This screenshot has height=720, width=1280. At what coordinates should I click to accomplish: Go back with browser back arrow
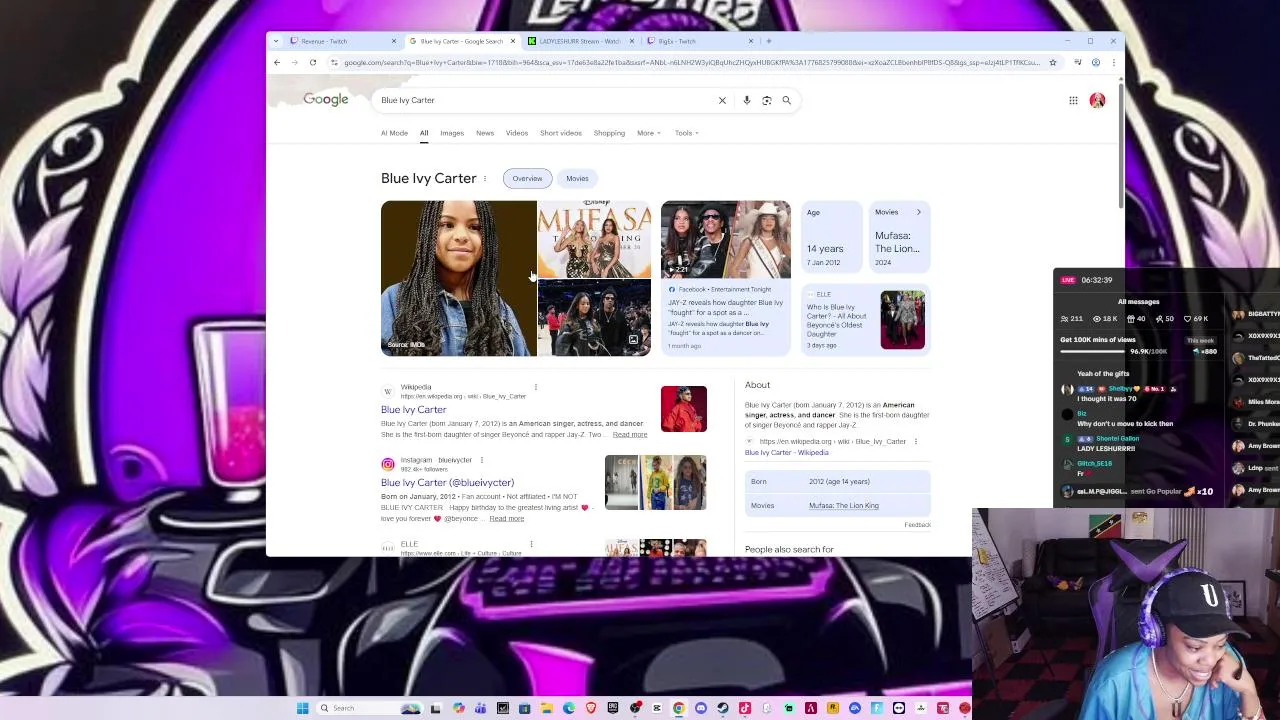coord(277,62)
